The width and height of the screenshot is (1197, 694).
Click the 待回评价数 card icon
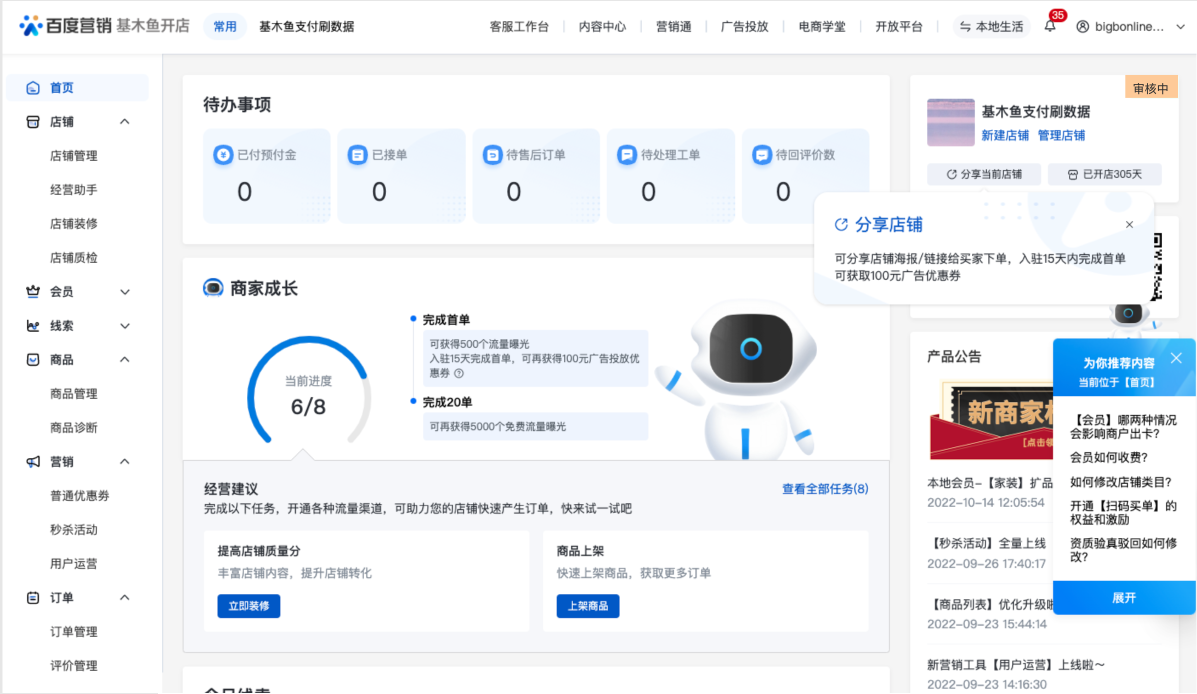pyautogui.click(x=761, y=155)
